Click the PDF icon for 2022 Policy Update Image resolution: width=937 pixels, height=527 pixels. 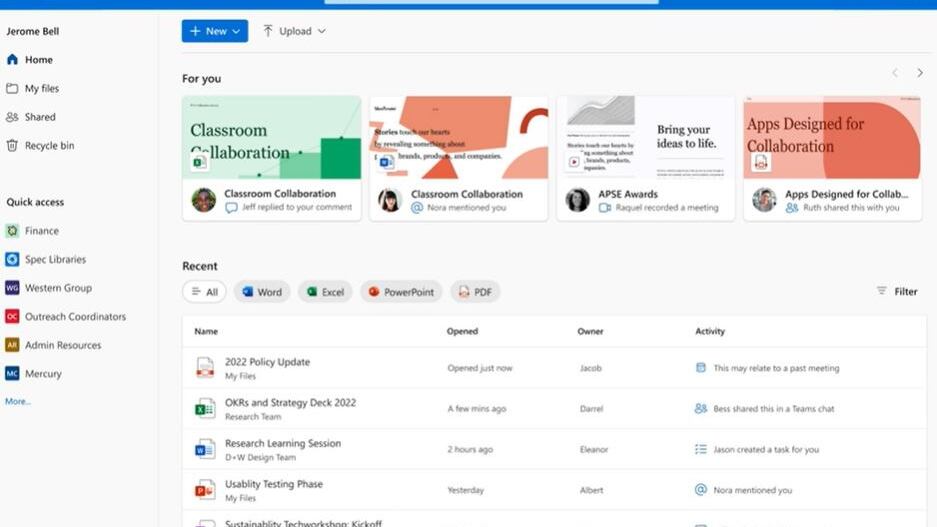click(205, 368)
